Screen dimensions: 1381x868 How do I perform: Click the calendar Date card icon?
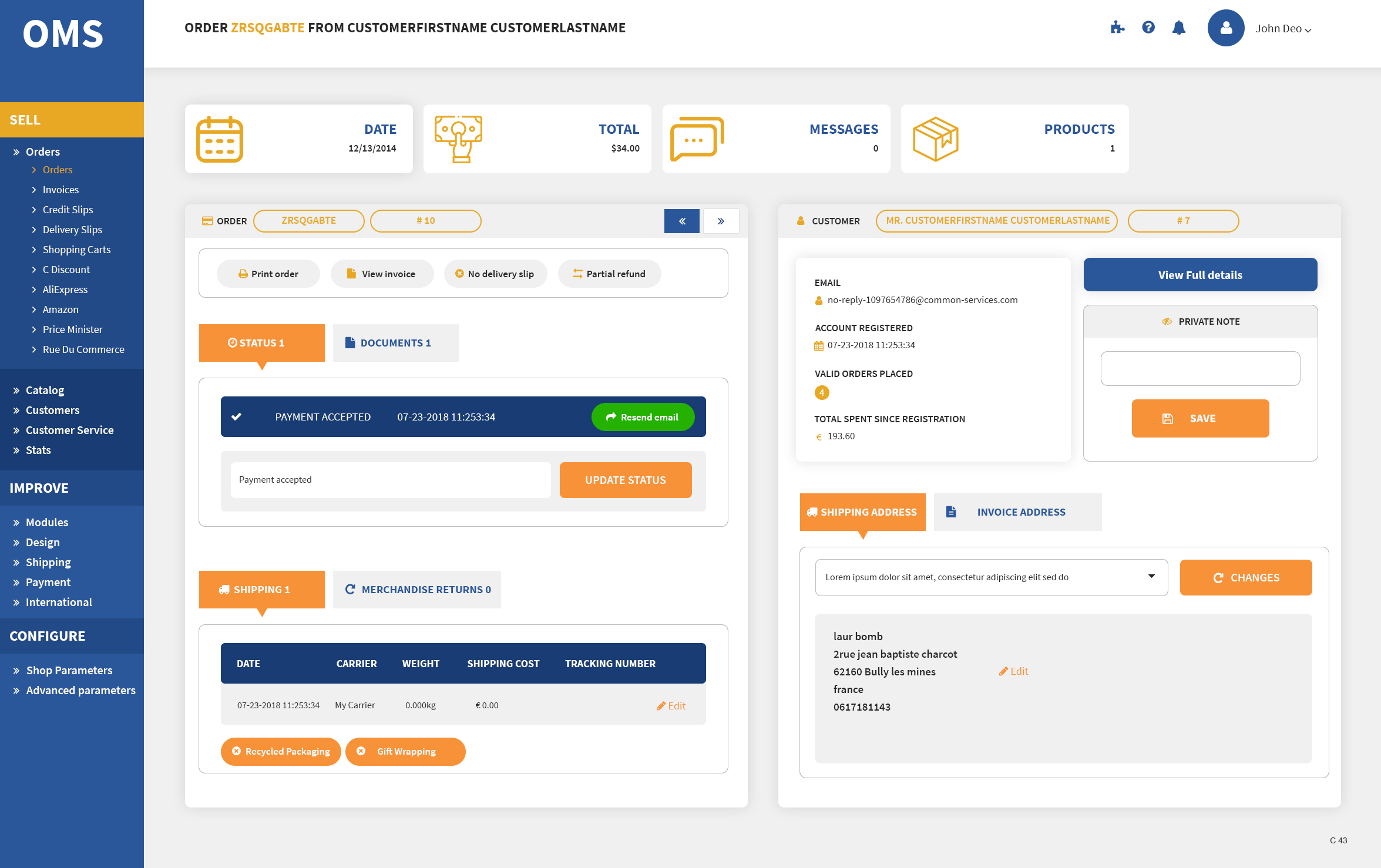tap(220, 139)
